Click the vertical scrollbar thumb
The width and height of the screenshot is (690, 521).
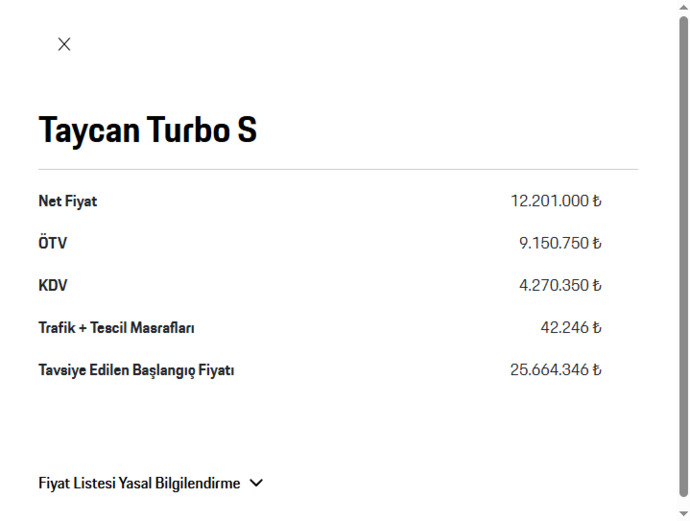[683, 256]
